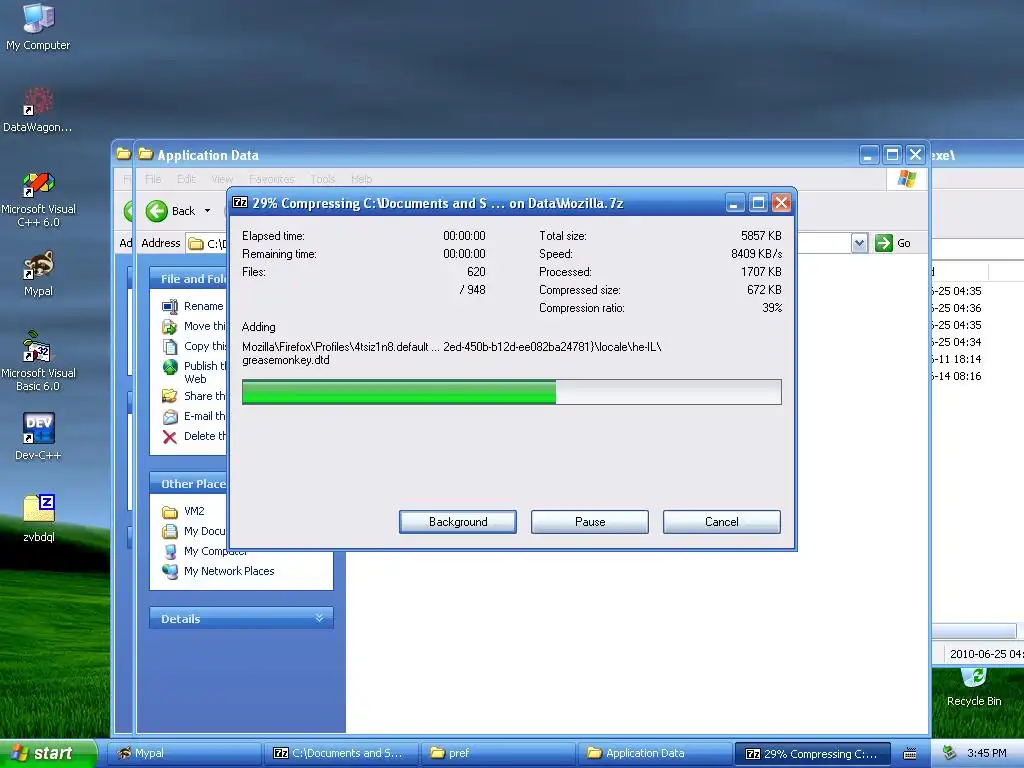Image resolution: width=1024 pixels, height=768 pixels.
Task: Click the red Delete X icon
Action: pos(170,437)
